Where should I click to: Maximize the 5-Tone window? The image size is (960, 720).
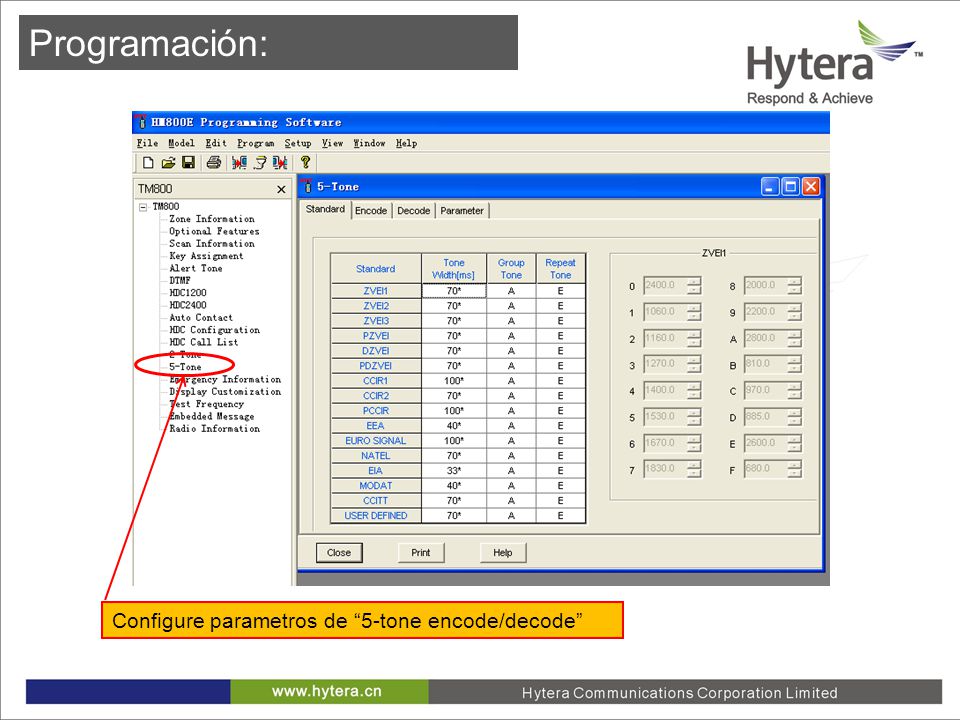[x=790, y=187]
